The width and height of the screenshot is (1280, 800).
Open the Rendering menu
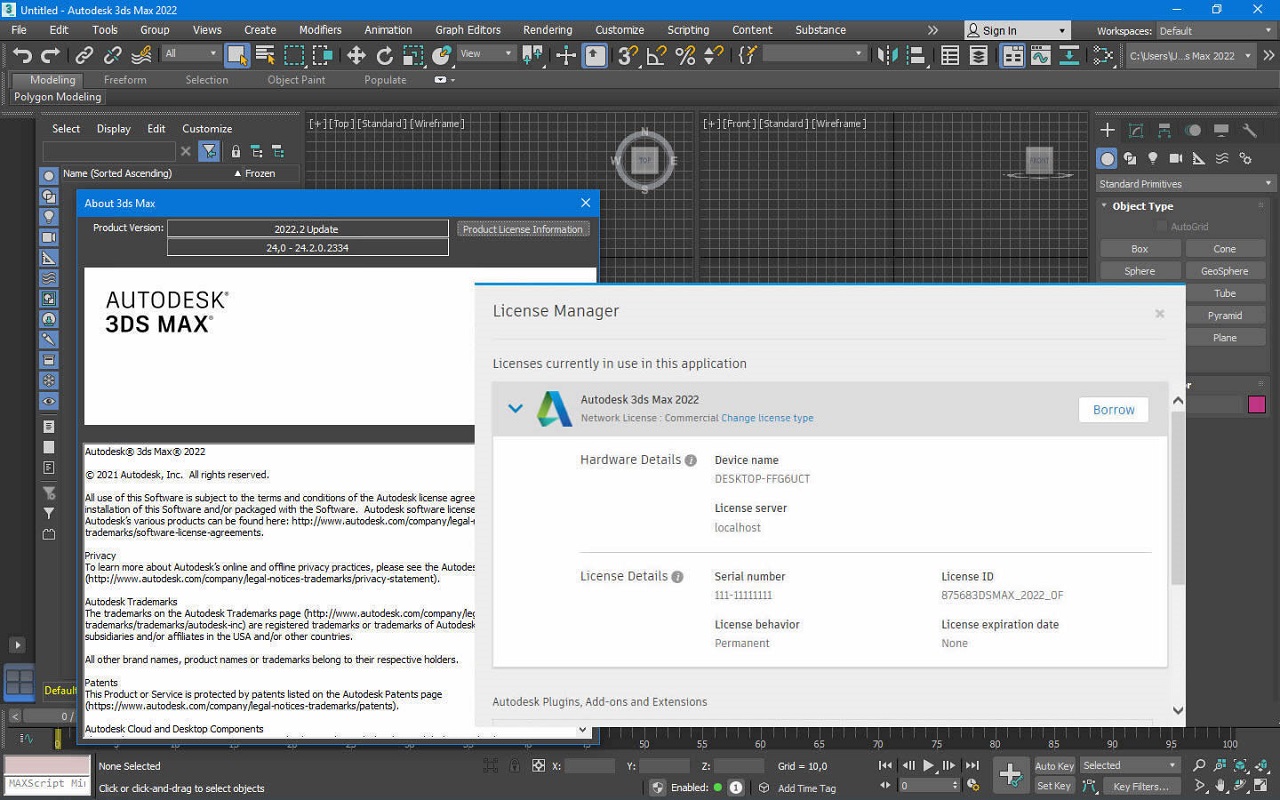point(547,30)
